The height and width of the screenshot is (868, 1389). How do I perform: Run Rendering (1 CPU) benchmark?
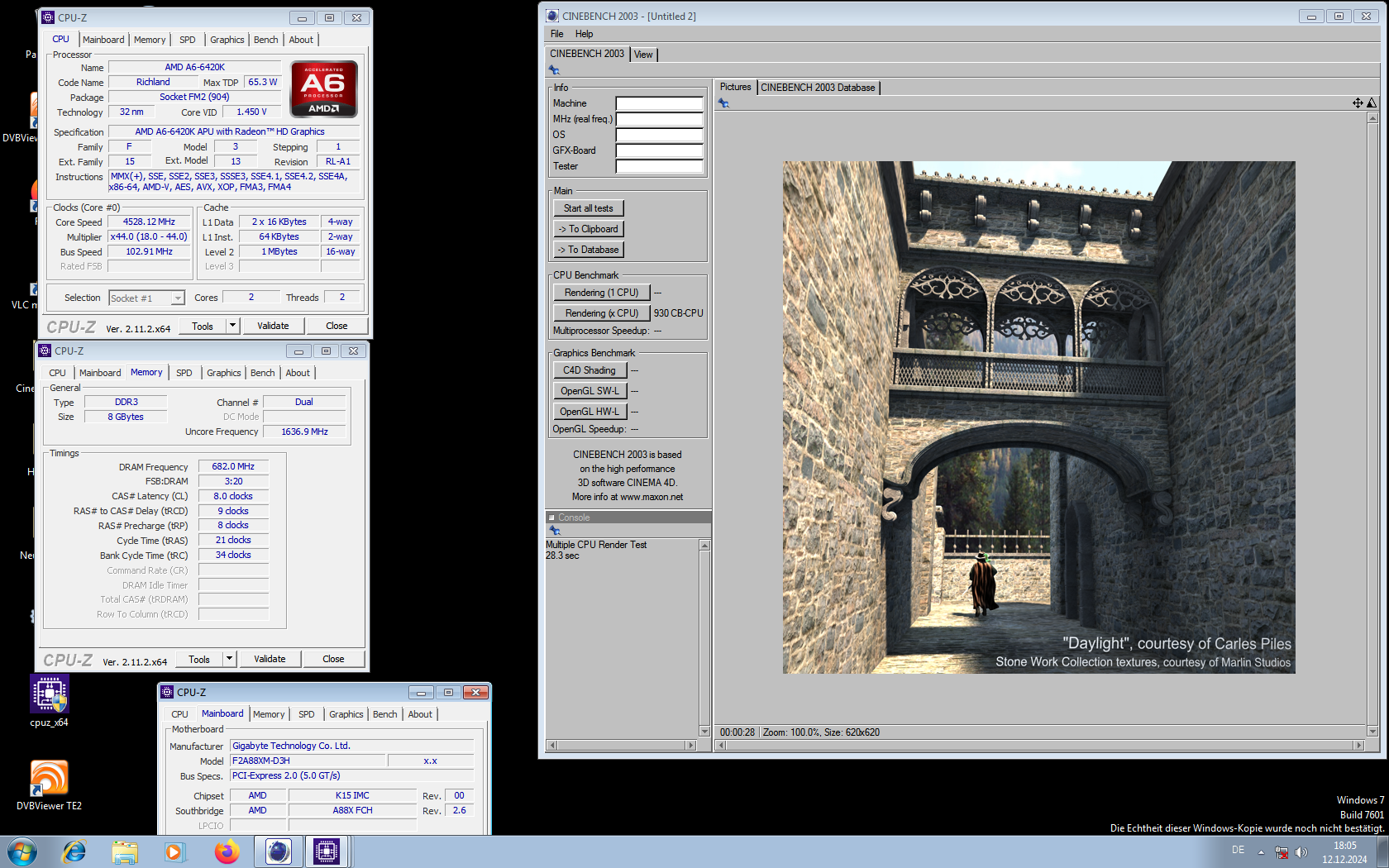[602, 293]
